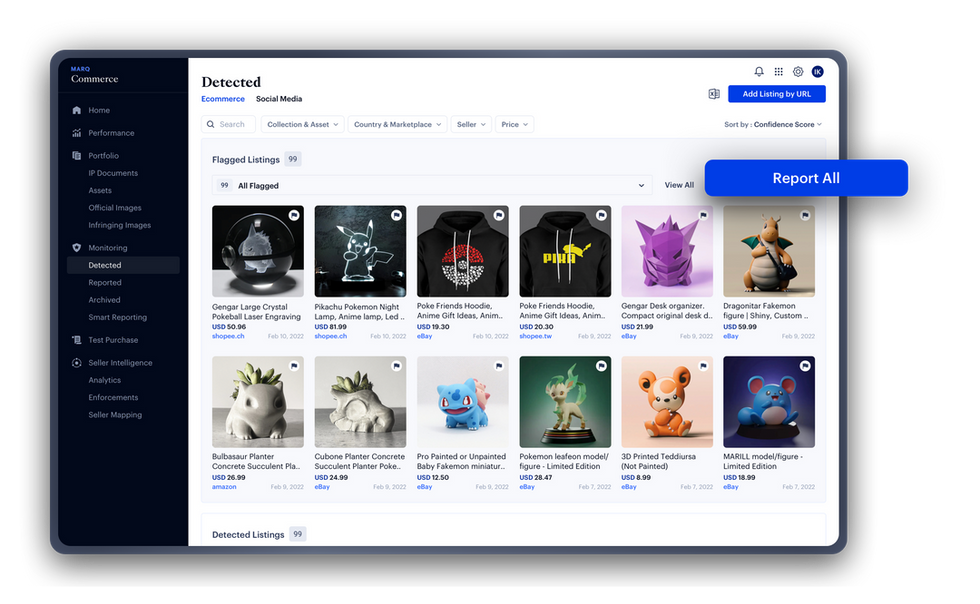This screenshot has width=980, height=604.
Task: Open the Gengar crystal ball thumbnail
Action: pos(258,251)
